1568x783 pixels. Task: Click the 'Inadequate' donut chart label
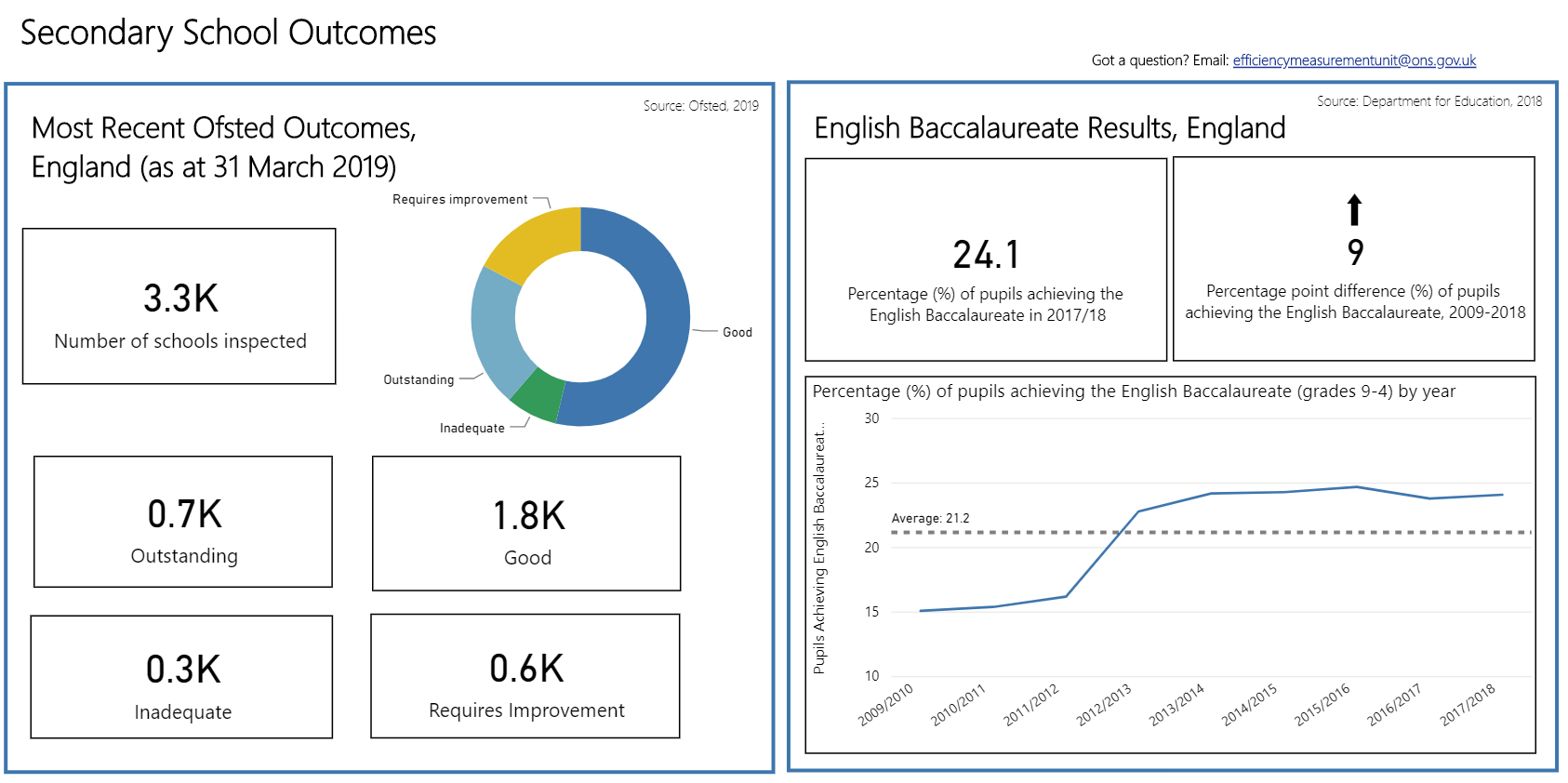472,428
